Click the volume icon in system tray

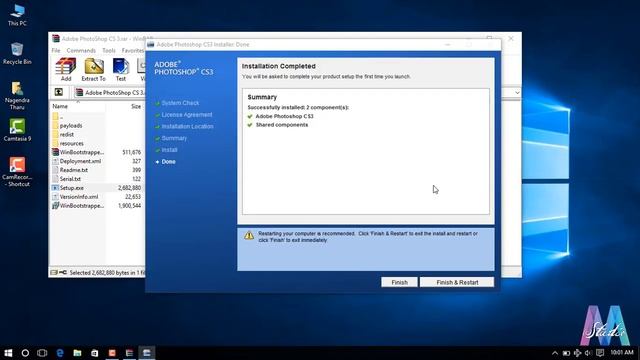588,353
